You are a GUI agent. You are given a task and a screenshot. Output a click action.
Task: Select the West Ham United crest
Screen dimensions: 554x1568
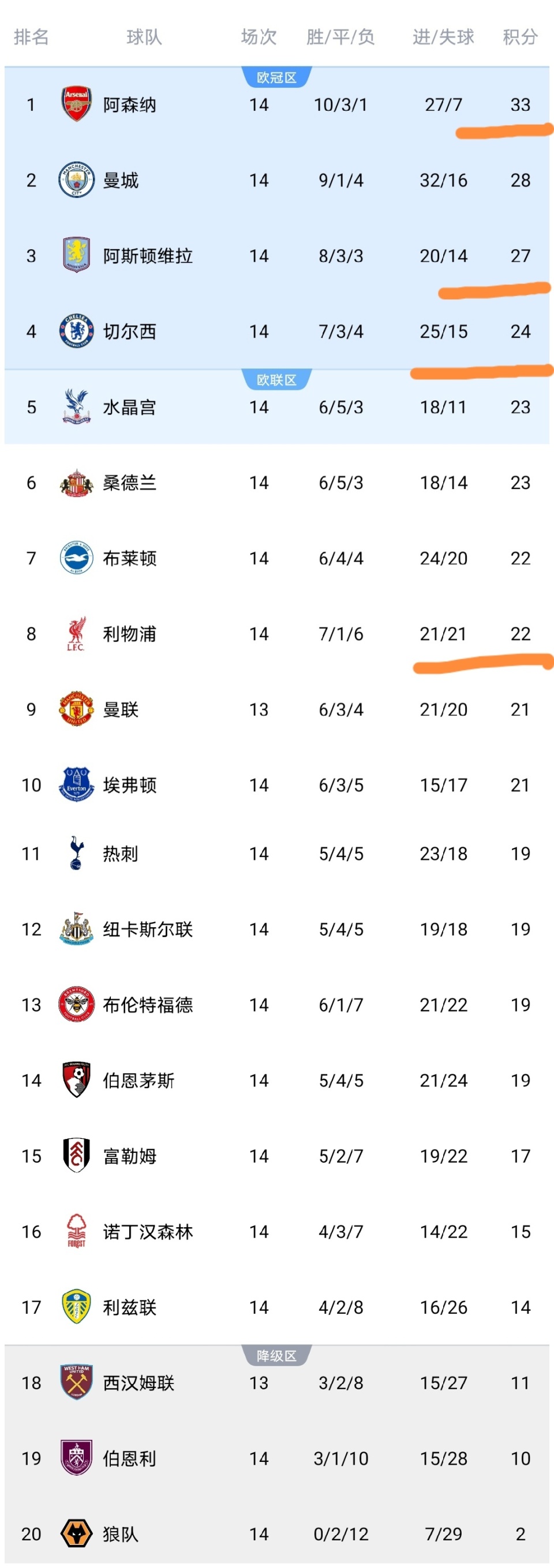coord(76,1382)
